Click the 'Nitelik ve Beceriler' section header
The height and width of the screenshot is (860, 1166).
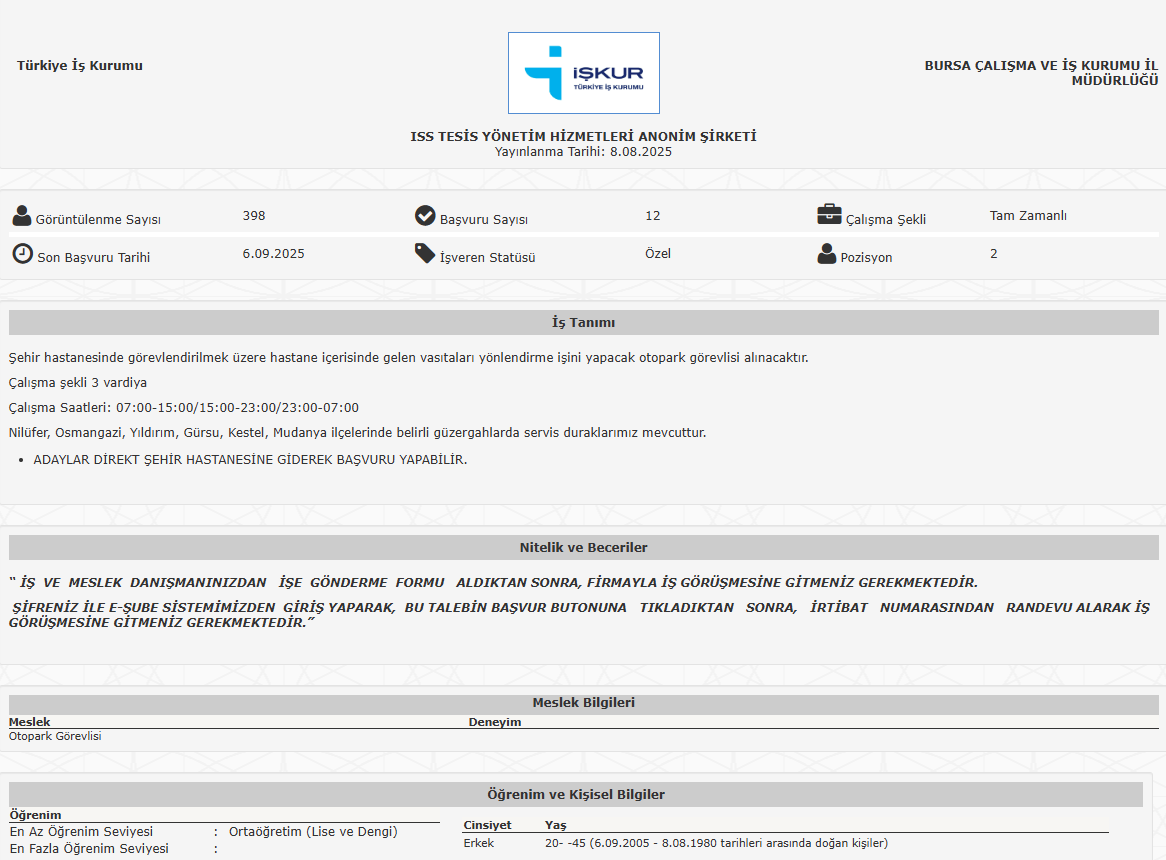[x=584, y=547]
